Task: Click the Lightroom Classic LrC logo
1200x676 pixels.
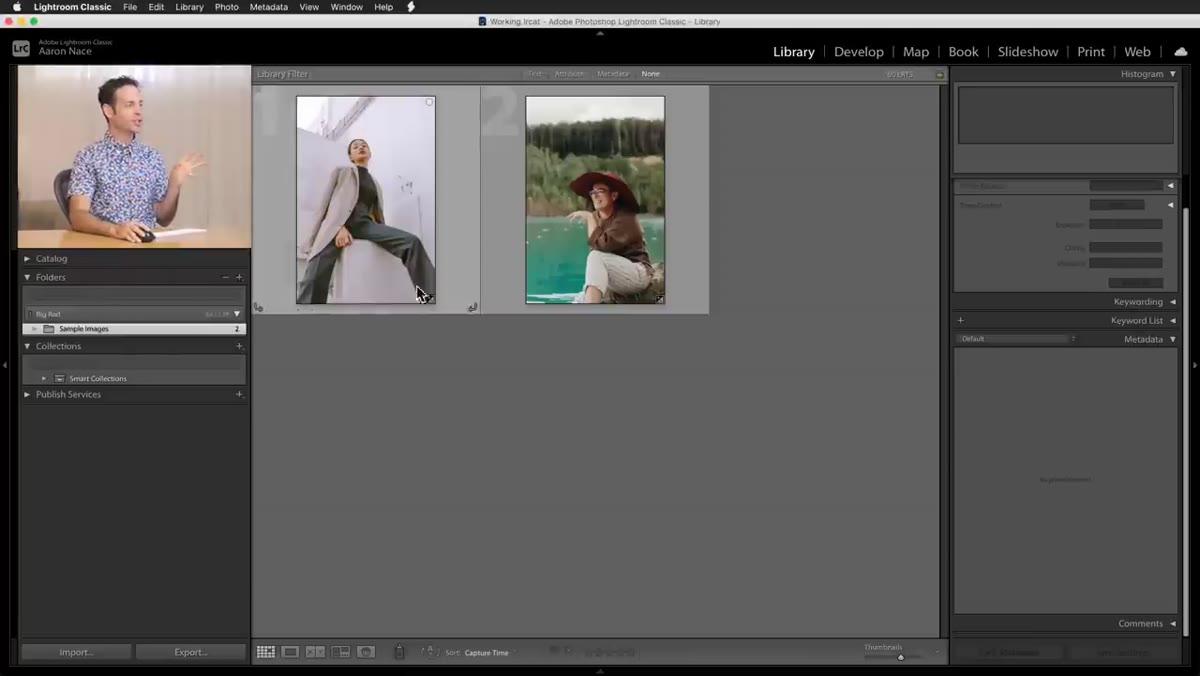Action: (x=21, y=47)
